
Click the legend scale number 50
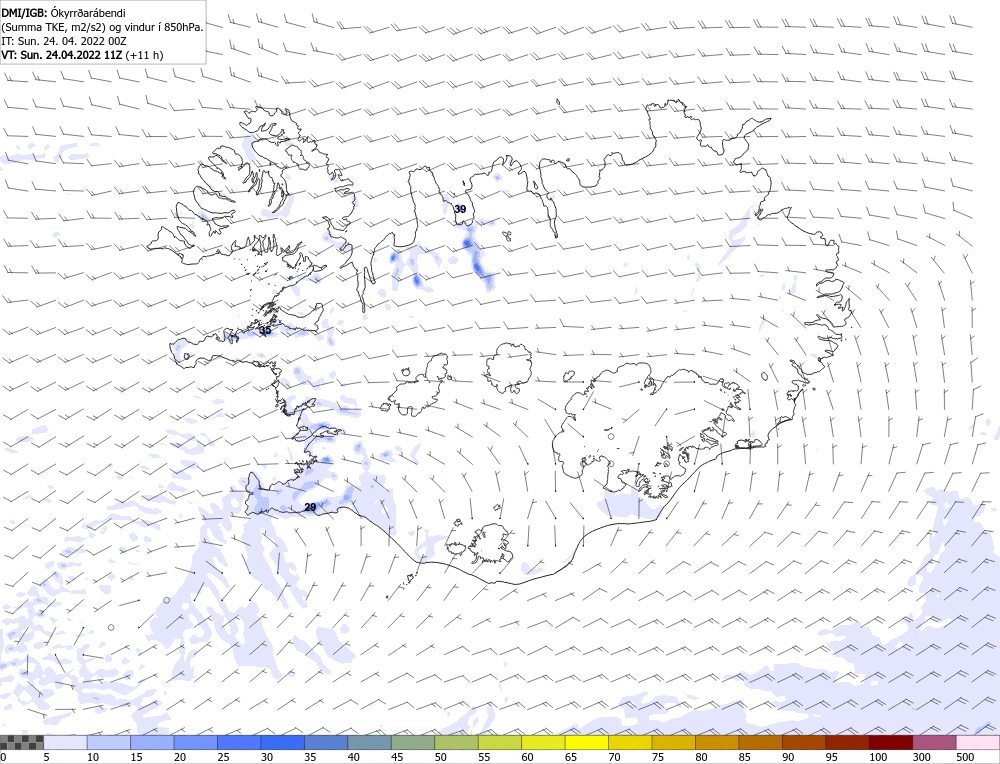(440, 757)
